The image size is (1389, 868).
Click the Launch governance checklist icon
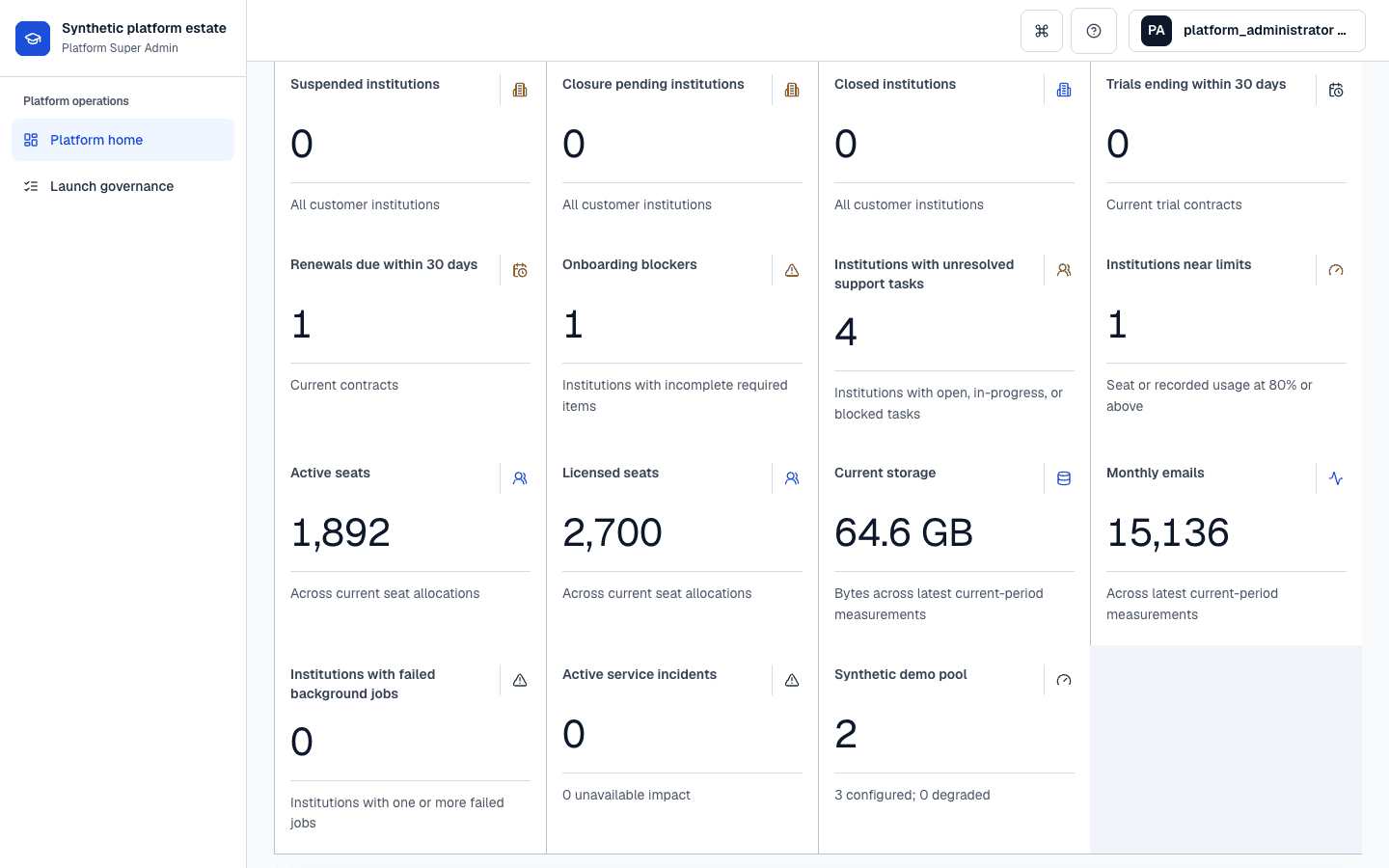31,186
